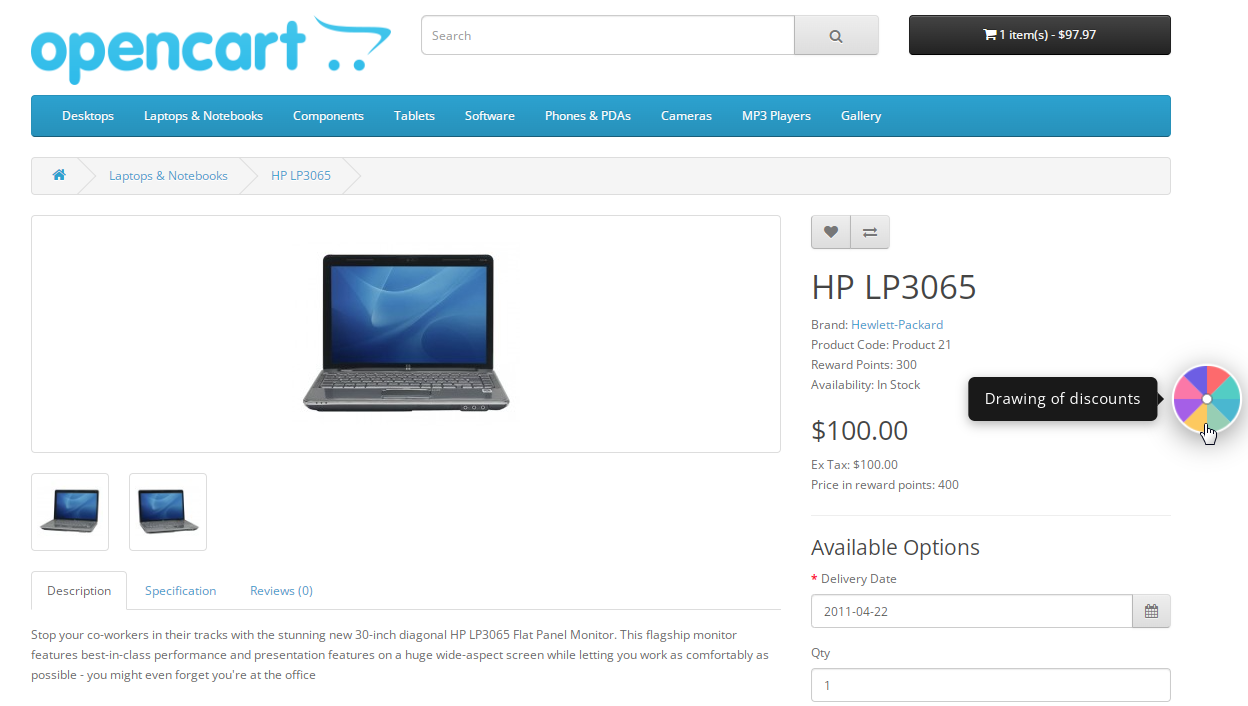Expand the Desktops menu
1248x706 pixels.
(88, 116)
